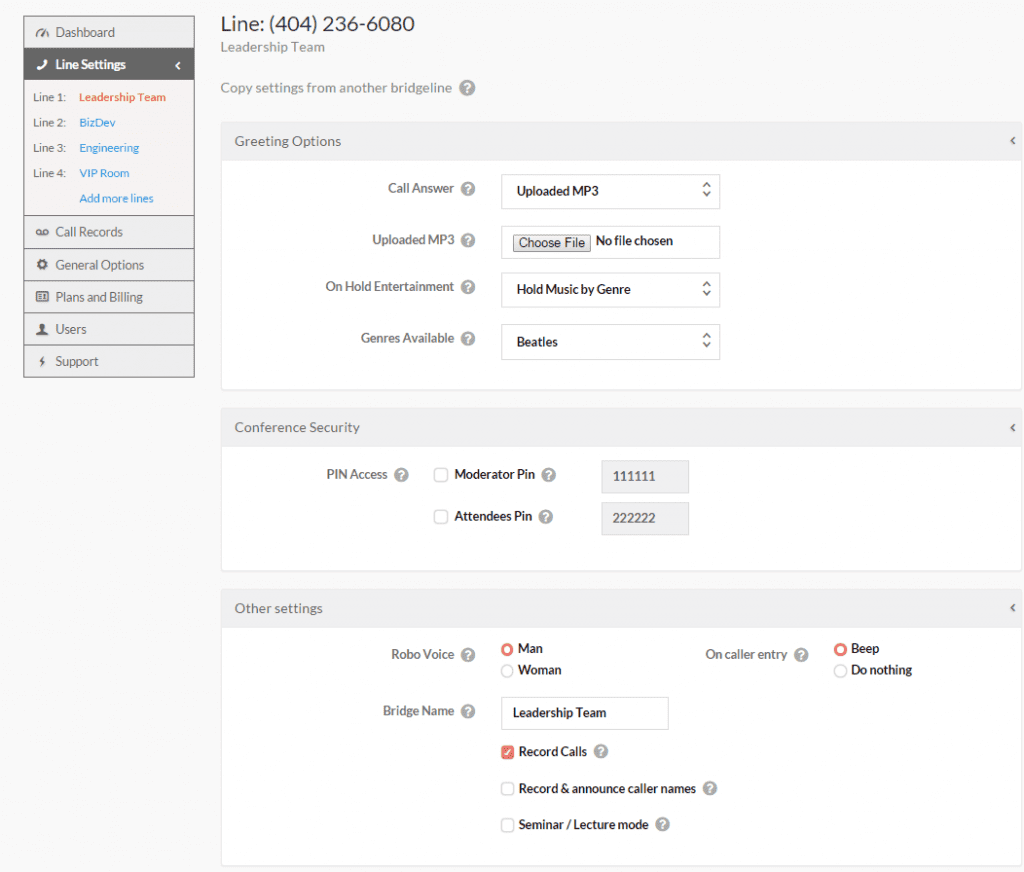The width and height of the screenshot is (1024, 872).
Task: Open help icon next to Attendees Pin
Action: [x=546, y=517]
